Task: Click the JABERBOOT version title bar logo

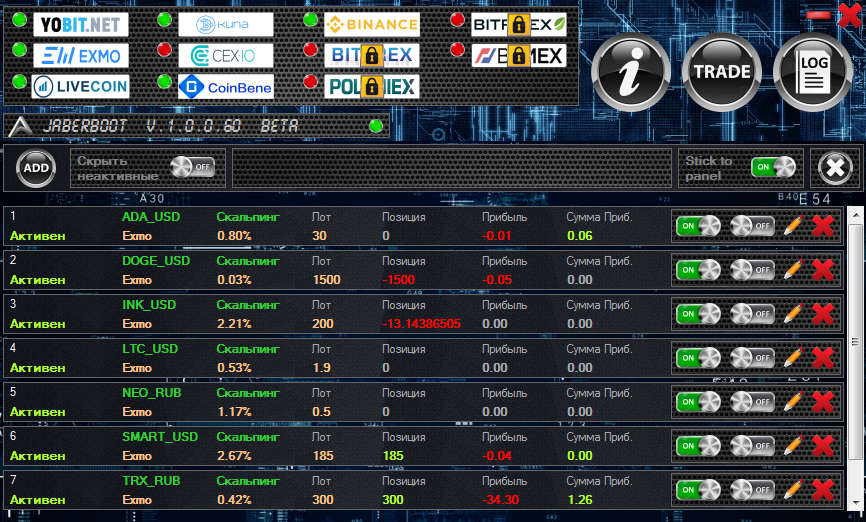Action: 20,126
